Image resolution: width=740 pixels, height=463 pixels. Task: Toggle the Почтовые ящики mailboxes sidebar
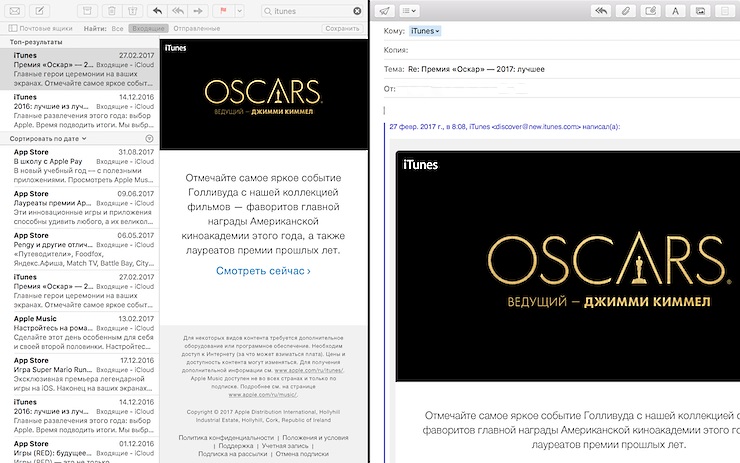pyautogui.click(x=41, y=28)
